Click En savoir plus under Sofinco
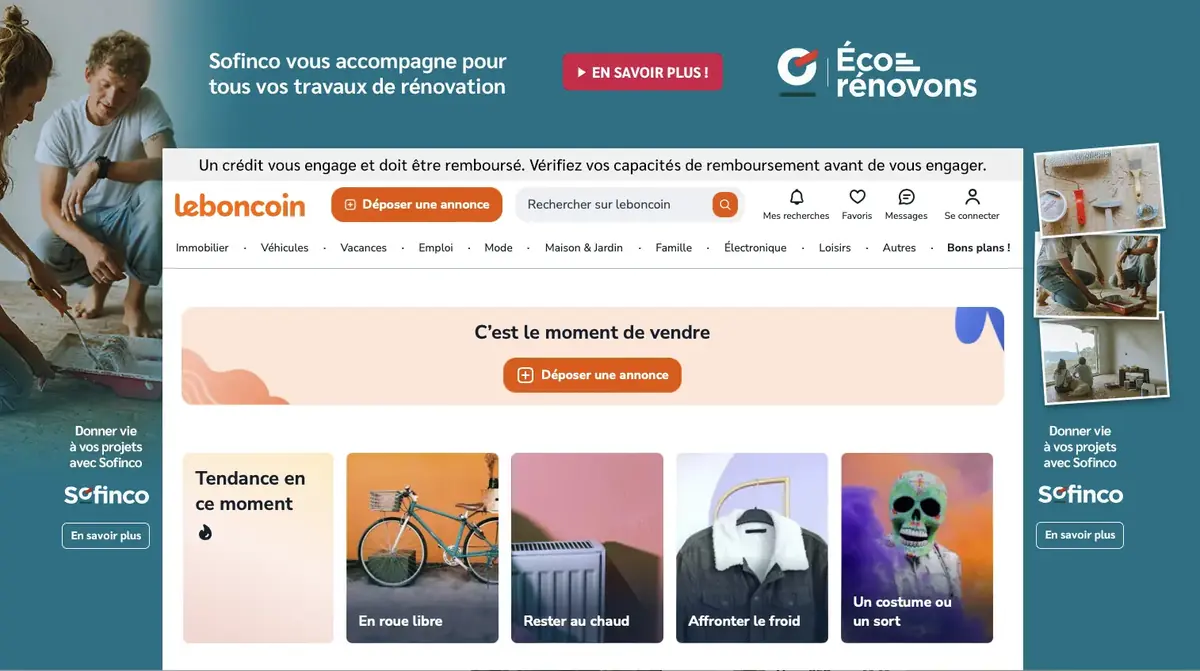 tap(105, 535)
